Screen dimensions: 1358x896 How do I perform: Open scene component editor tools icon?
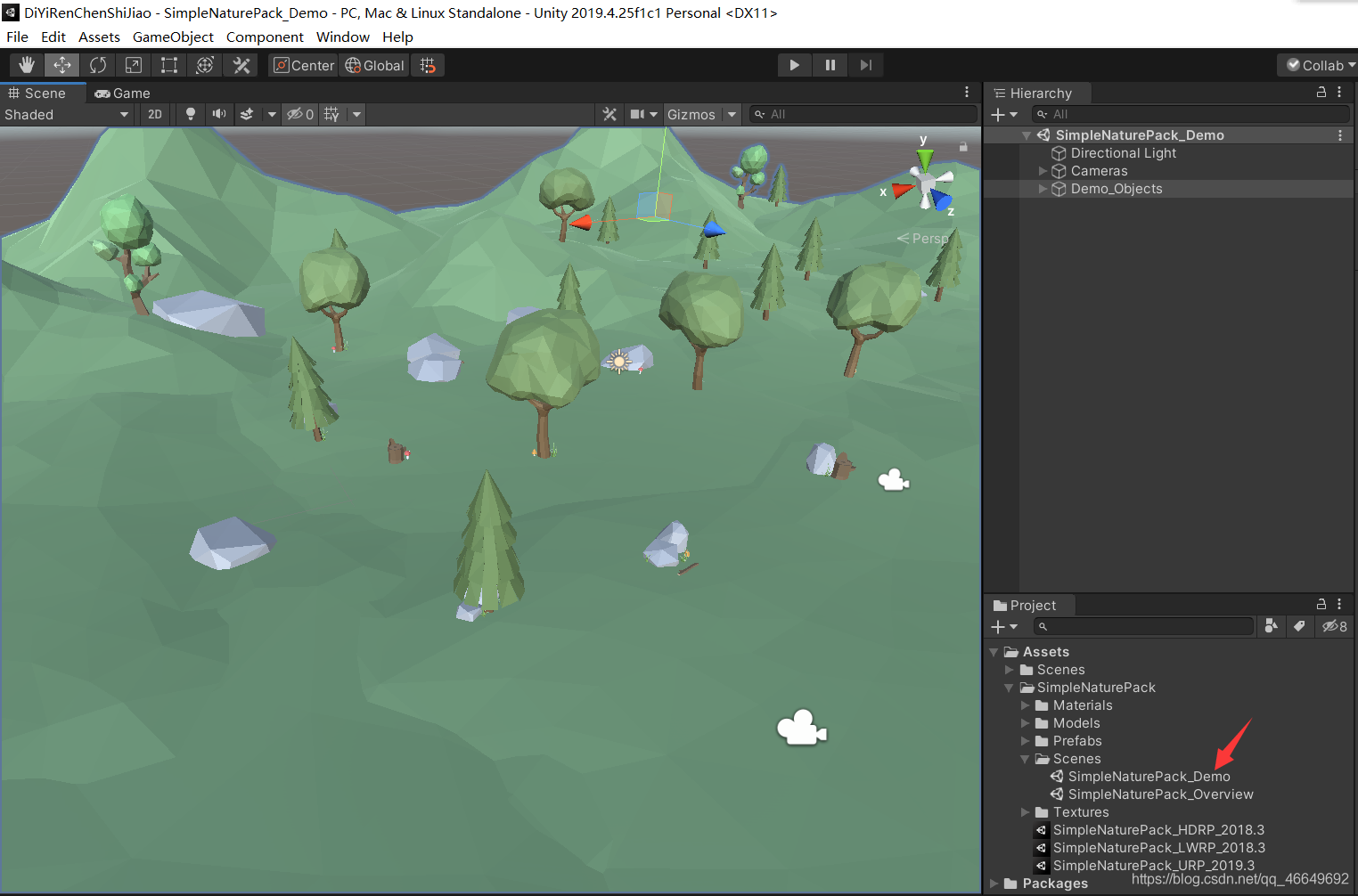click(609, 114)
